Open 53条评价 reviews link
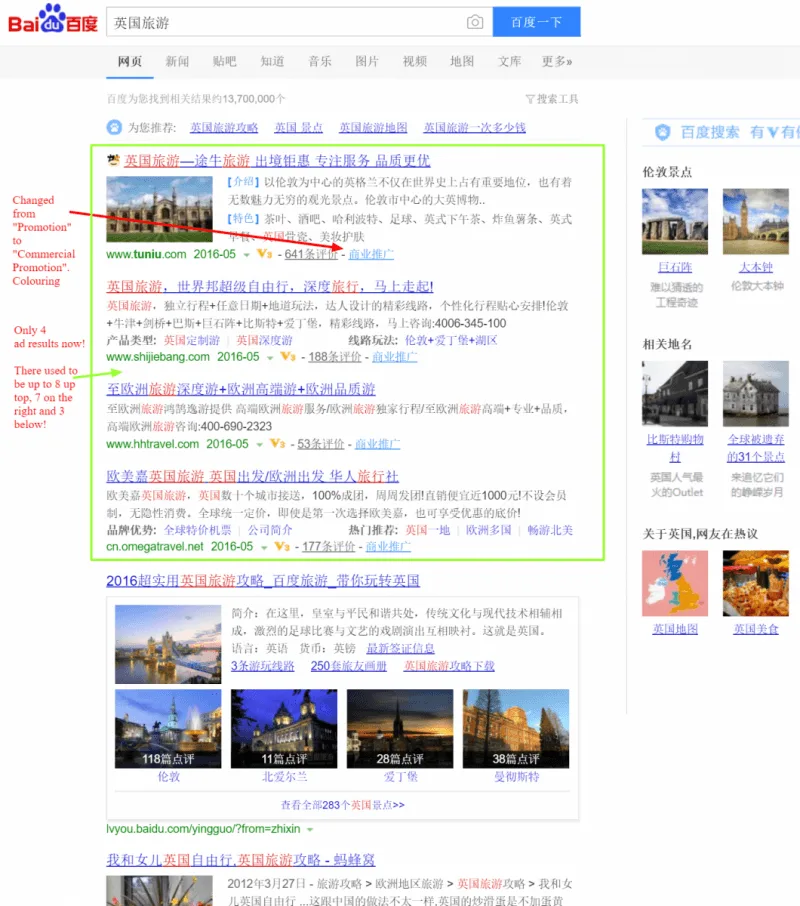Image resolution: width=800 pixels, height=906 pixels. (321, 444)
